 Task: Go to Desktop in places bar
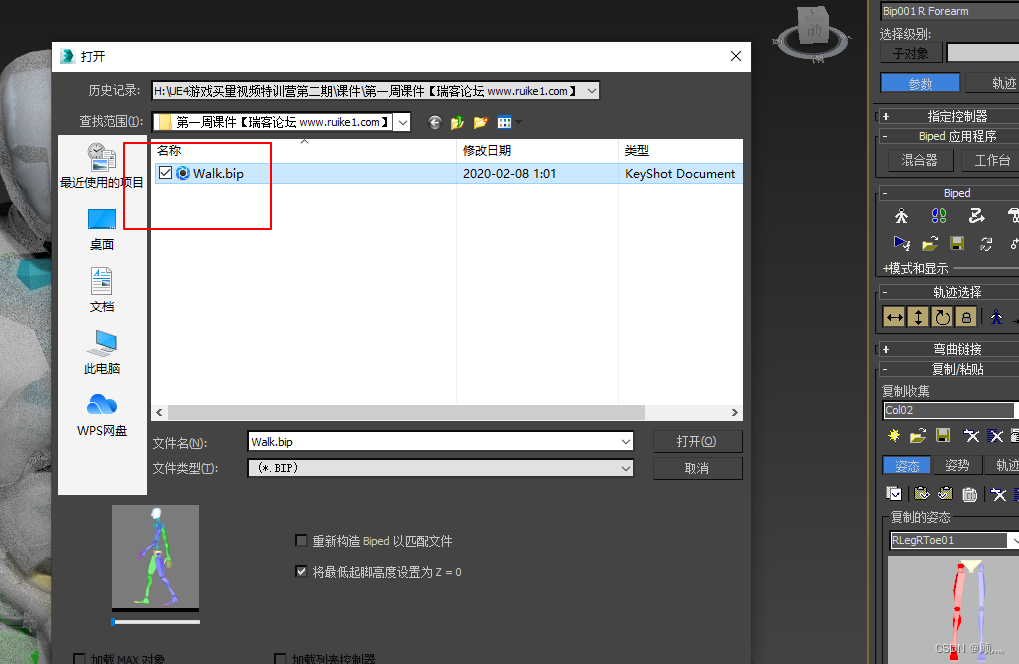click(x=101, y=229)
